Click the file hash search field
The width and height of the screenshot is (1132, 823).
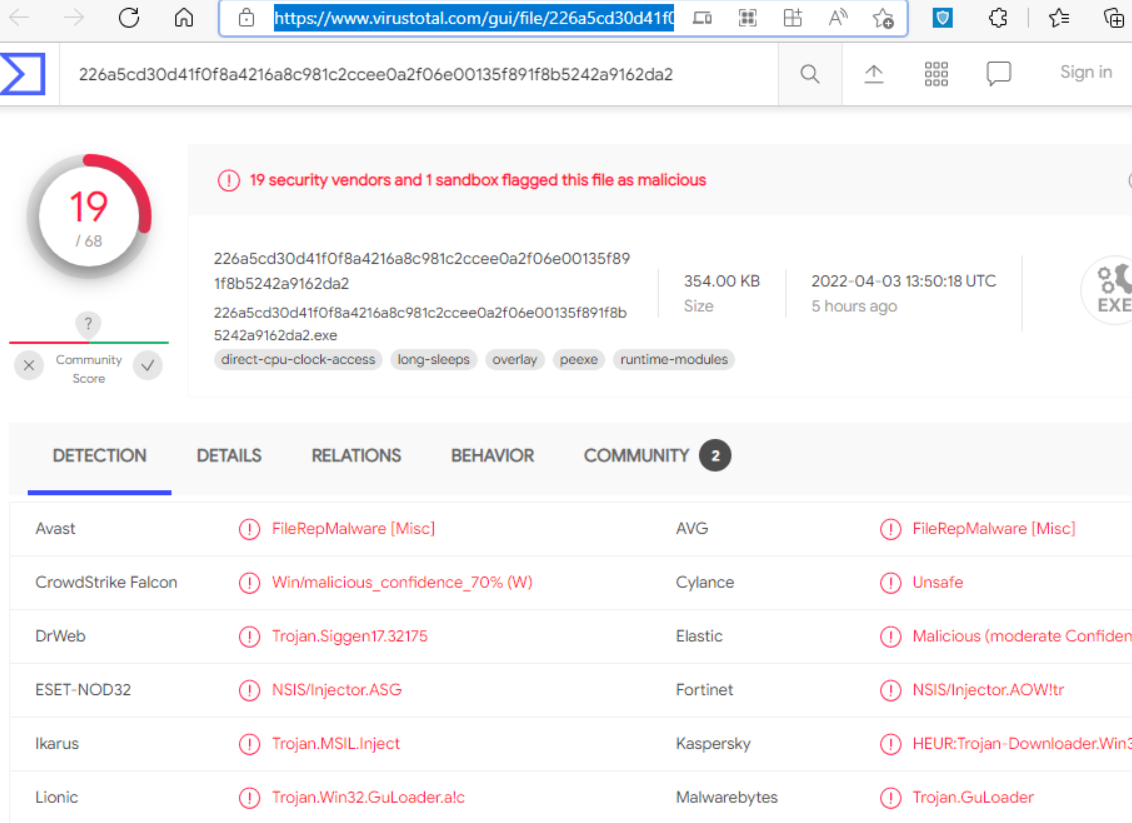420,74
